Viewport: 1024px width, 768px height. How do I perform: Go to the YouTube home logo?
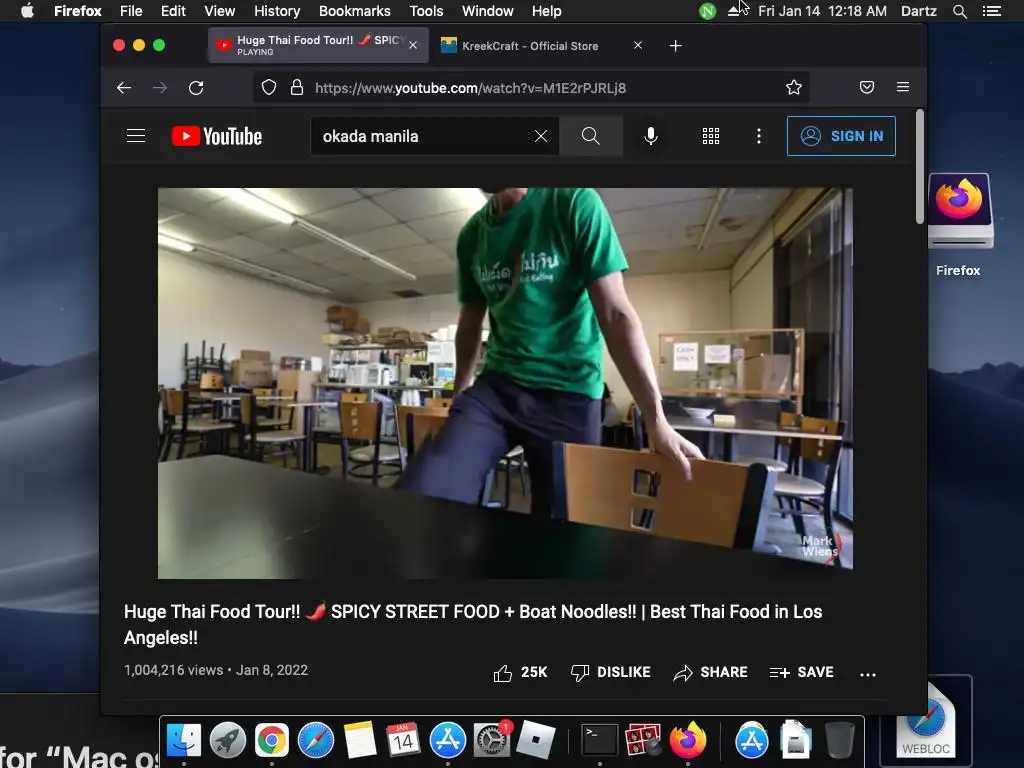pos(217,136)
